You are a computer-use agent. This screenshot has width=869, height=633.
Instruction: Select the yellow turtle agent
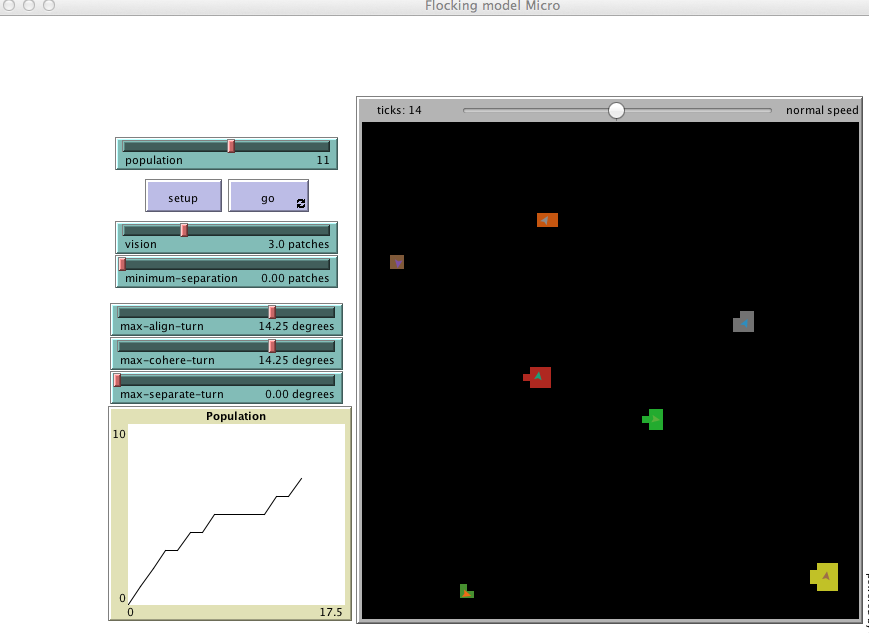826,577
